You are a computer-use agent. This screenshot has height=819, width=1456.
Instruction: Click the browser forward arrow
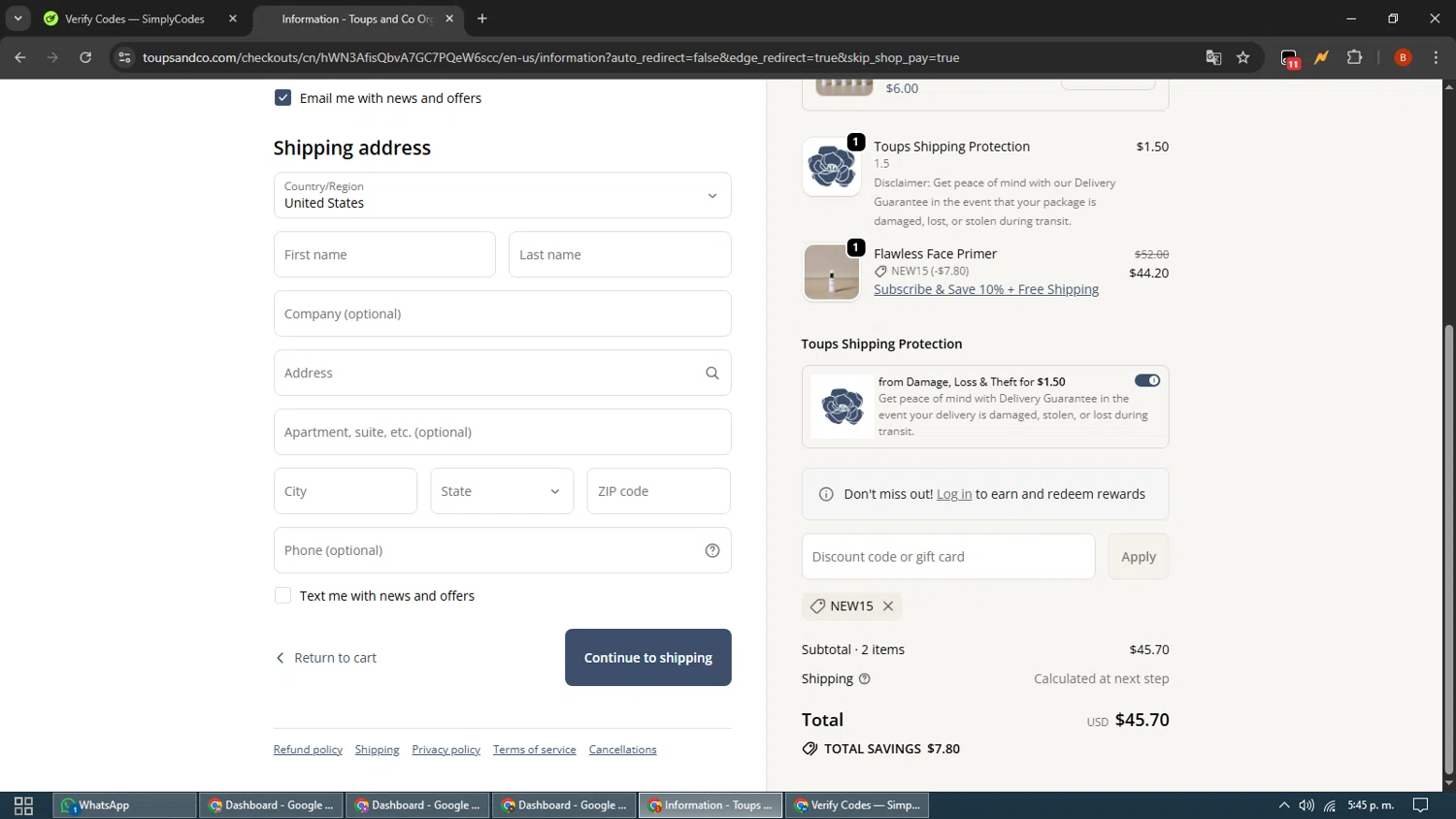(52, 57)
